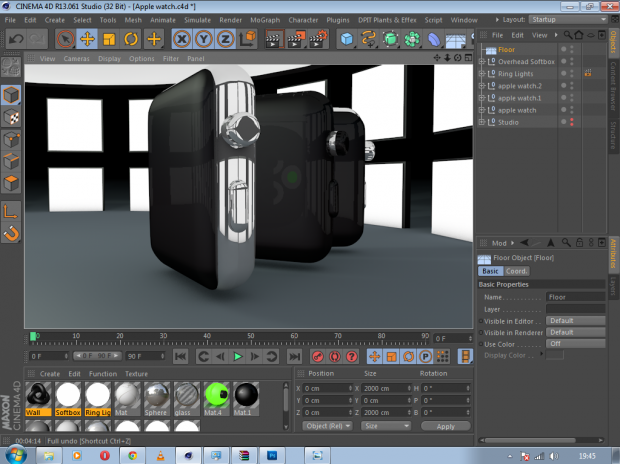
Task: Open Chrome from the taskbar
Action: [x=132, y=456]
